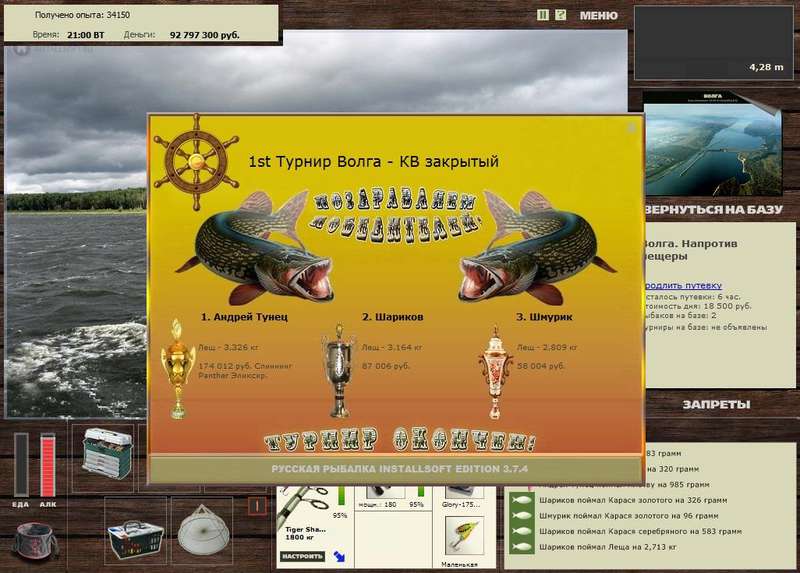The height and width of the screenshot is (573, 800).
Task: Click log entry Шмурик поймал Карася золотого на 96 грамм
Action: click(x=629, y=516)
